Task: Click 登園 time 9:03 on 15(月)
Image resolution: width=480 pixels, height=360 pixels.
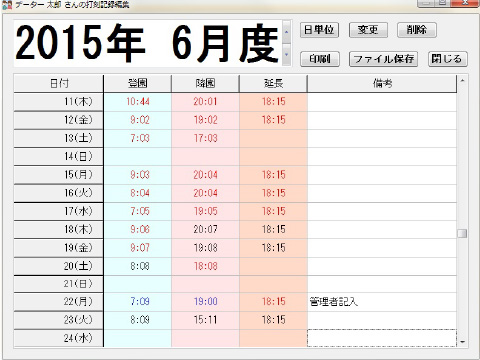Action: click(138, 175)
